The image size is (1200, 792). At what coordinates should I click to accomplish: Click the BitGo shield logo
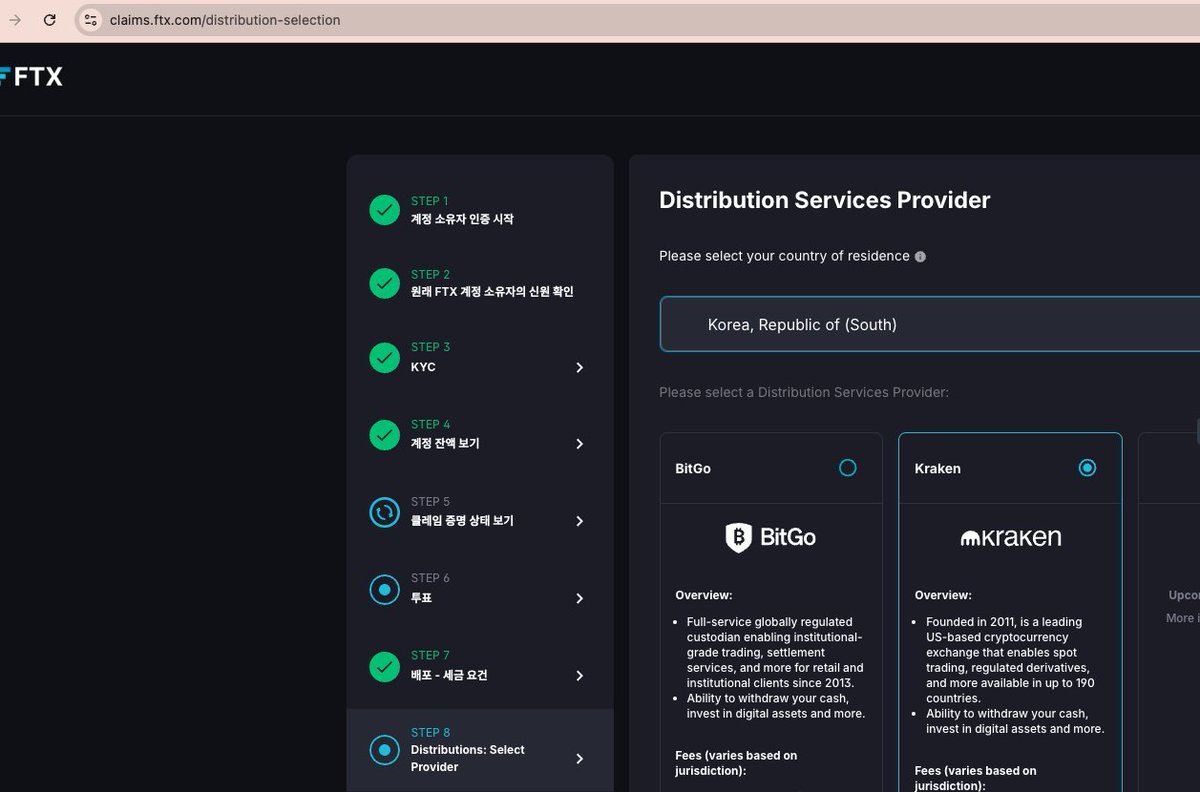(738, 538)
